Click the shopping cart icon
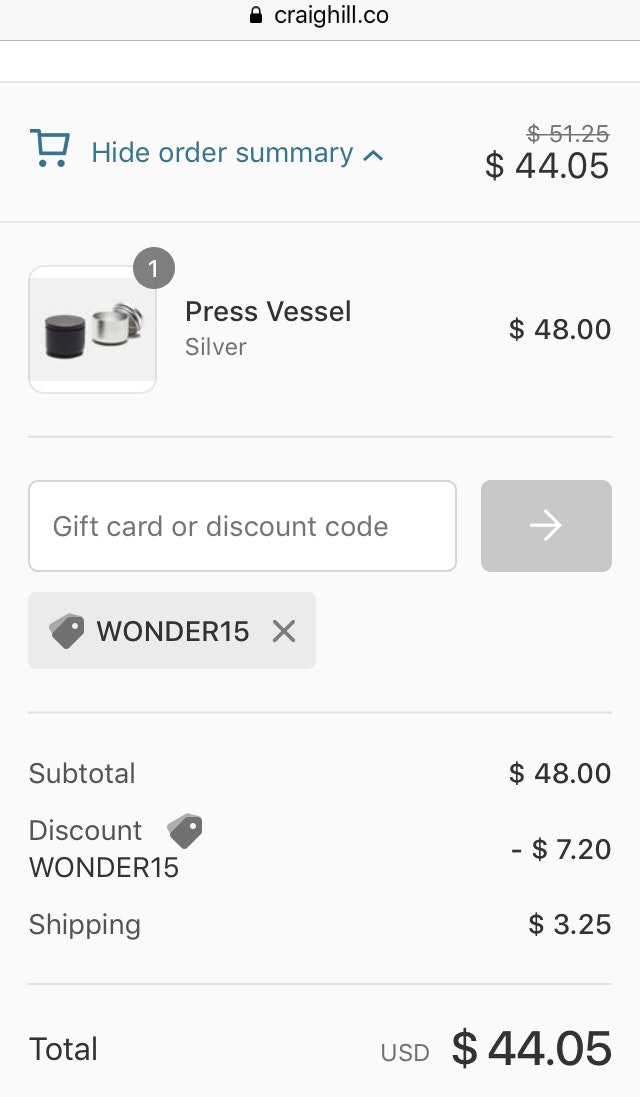Image resolution: width=640 pixels, height=1097 pixels. pyautogui.click(x=49, y=148)
